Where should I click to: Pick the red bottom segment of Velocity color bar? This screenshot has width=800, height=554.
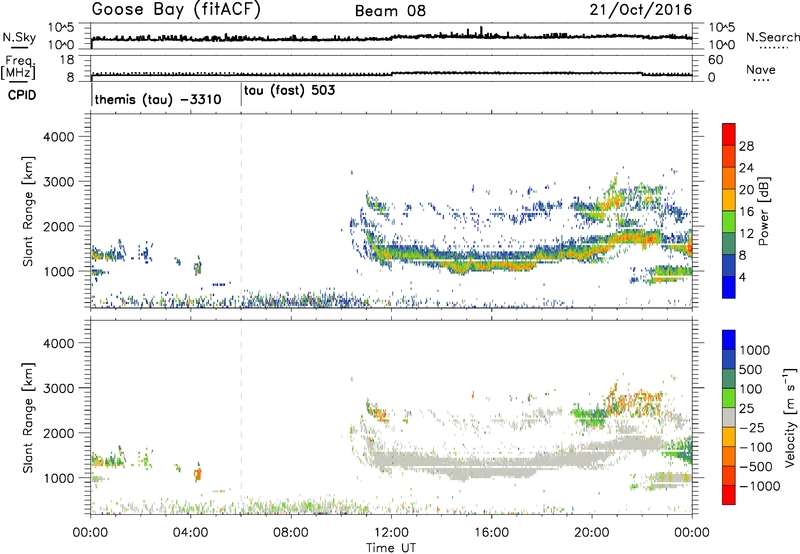(729, 495)
